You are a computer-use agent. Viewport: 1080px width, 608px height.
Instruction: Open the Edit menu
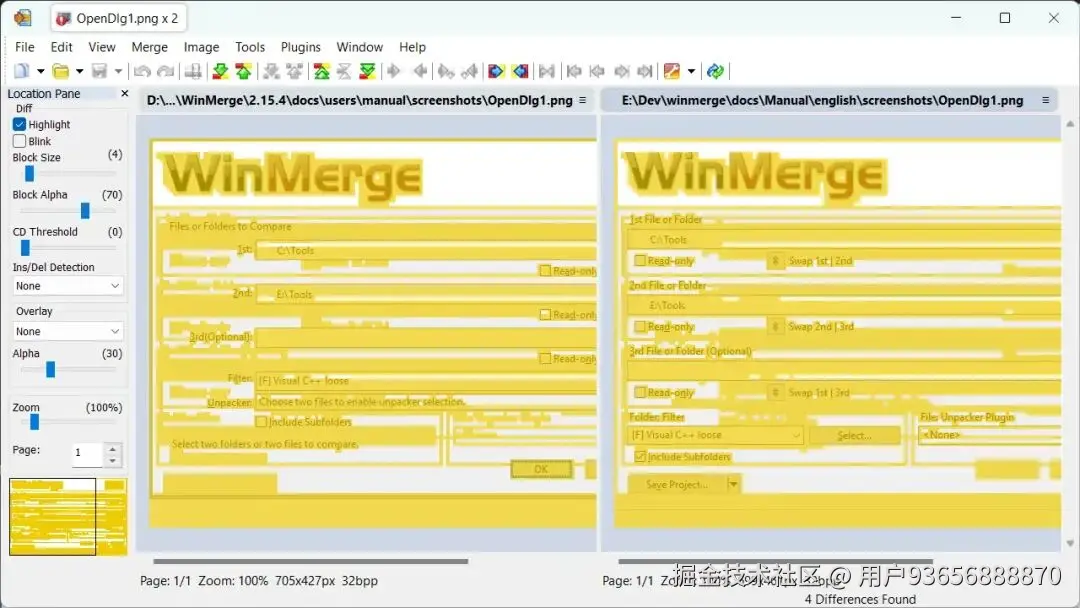[61, 47]
